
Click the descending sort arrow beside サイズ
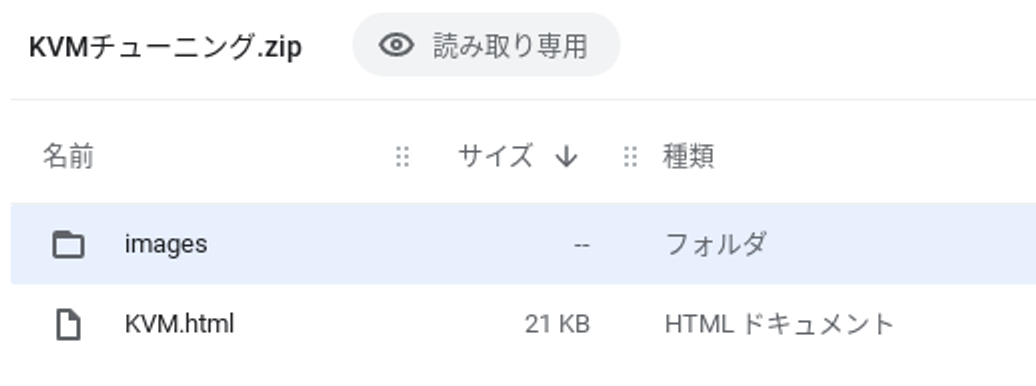566,157
